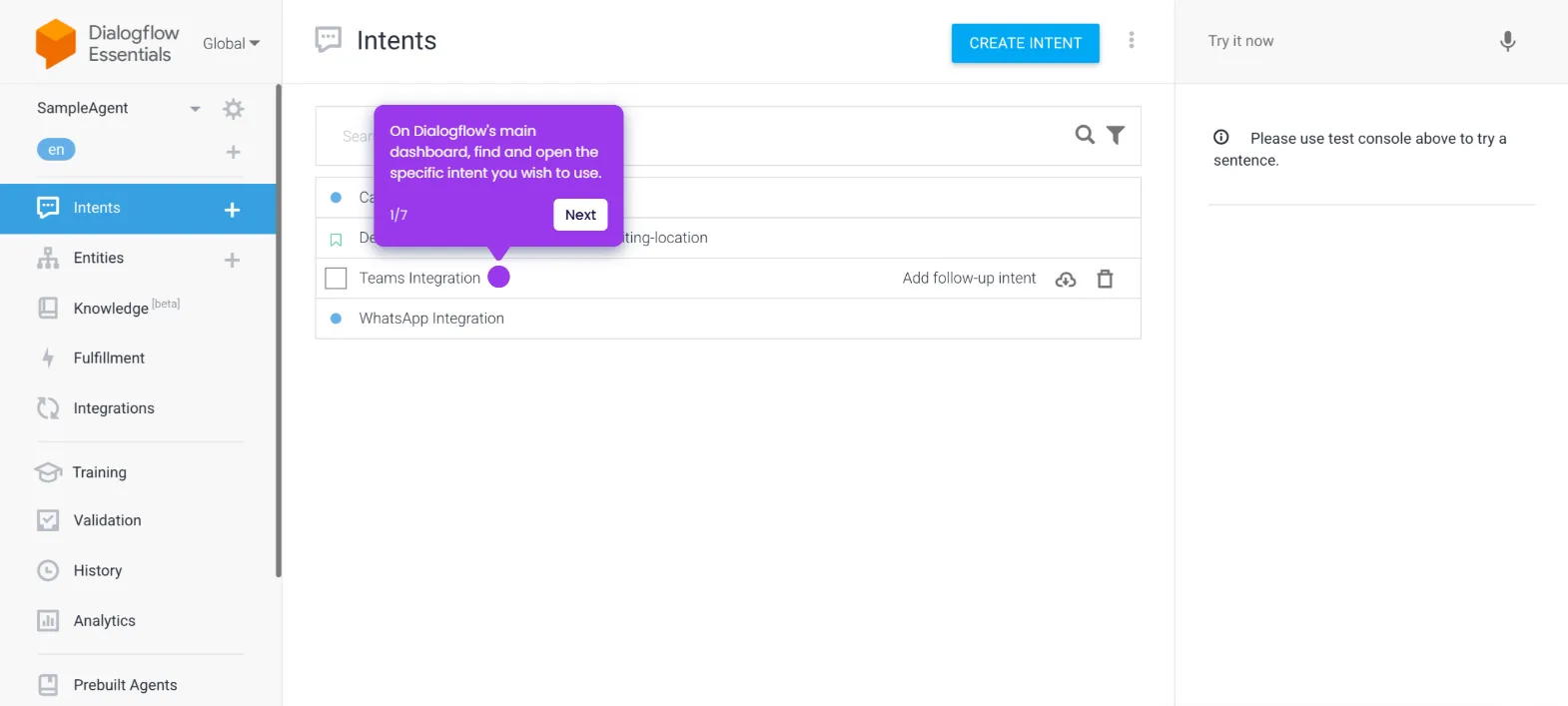This screenshot has width=1568, height=706.
Task: Open the WhatsApp Integration intent
Action: [431, 319]
